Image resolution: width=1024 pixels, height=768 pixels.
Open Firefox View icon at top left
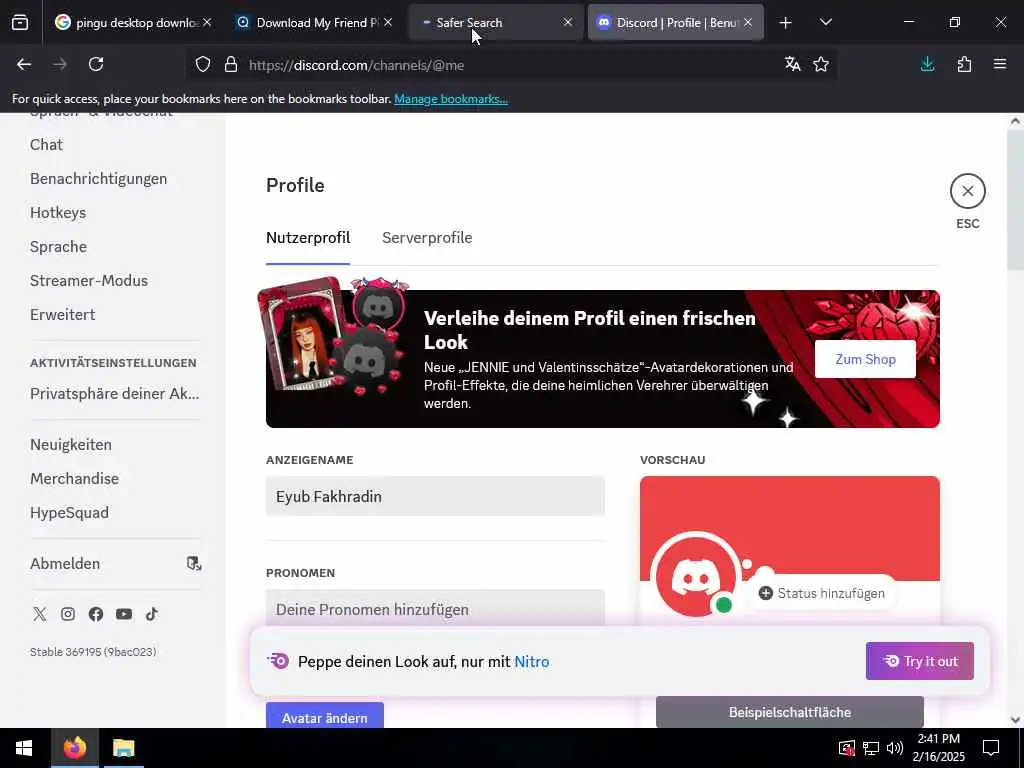tap(20, 23)
